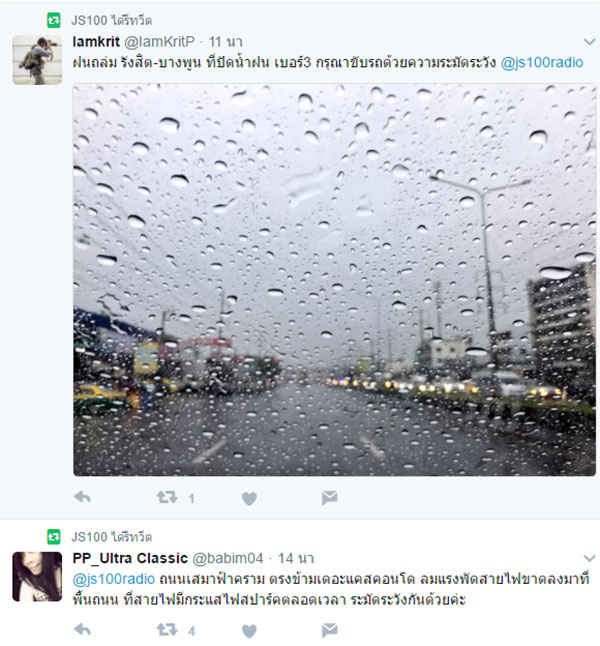The width and height of the screenshot is (600, 646).
Task: Message icon under PP_Ultra Classic tweet
Action: point(329,630)
